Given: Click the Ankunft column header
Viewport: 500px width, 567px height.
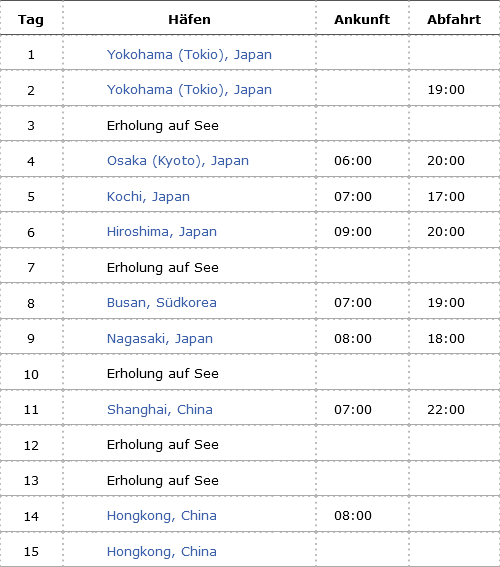Looking at the screenshot, I should [x=362, y=20].
